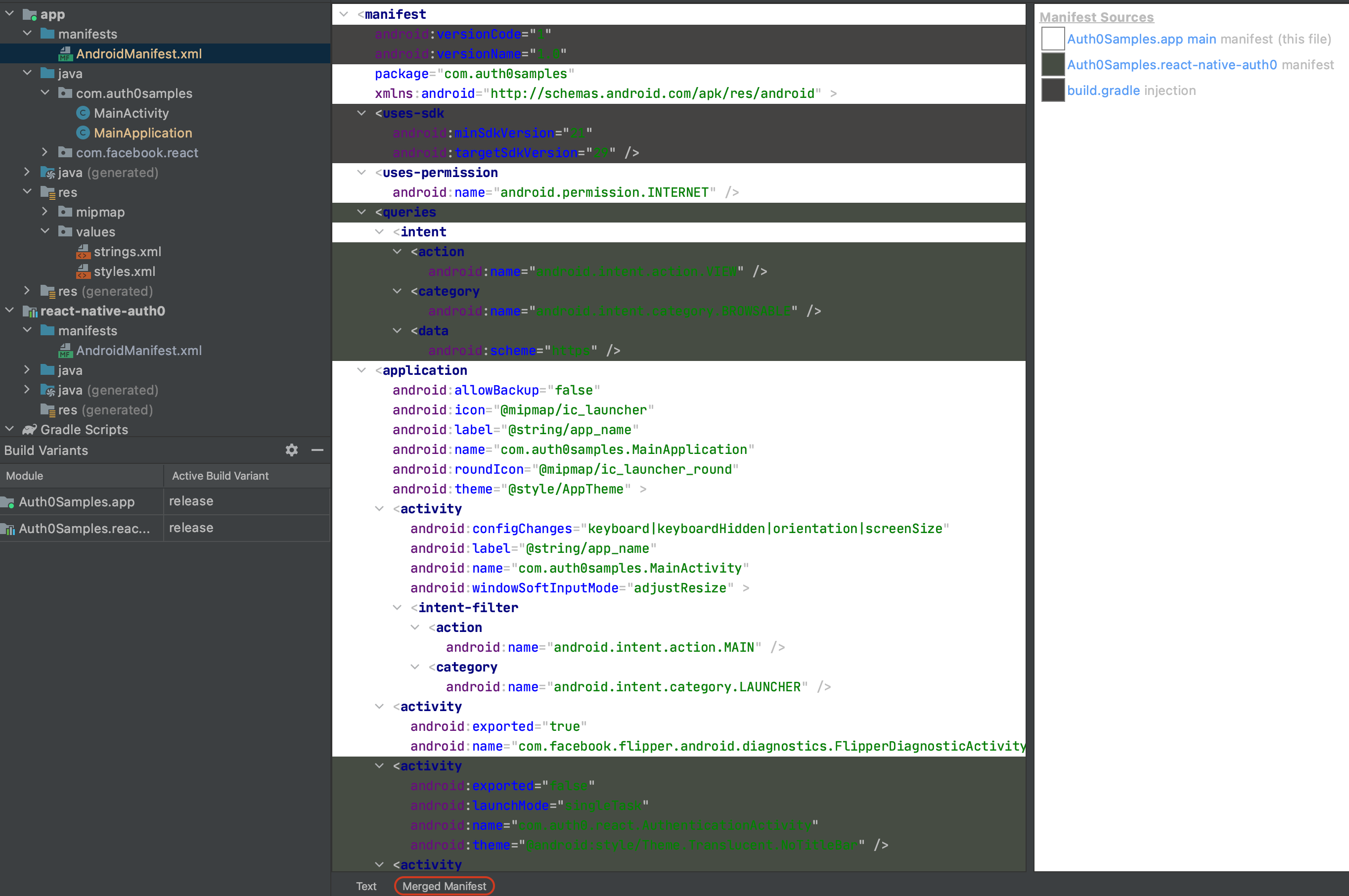Expand the mipmap resource folder
Image resolution: width=1349 pixels, height=896 pixels.
tap(45, 212)
